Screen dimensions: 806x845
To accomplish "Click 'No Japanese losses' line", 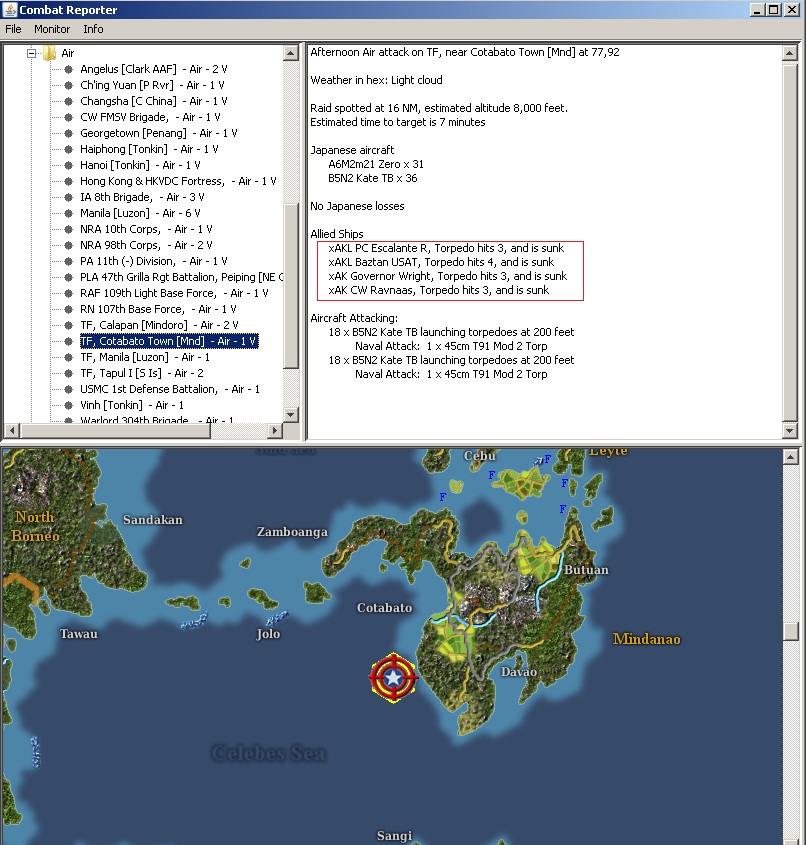I will tap(357, 206).
